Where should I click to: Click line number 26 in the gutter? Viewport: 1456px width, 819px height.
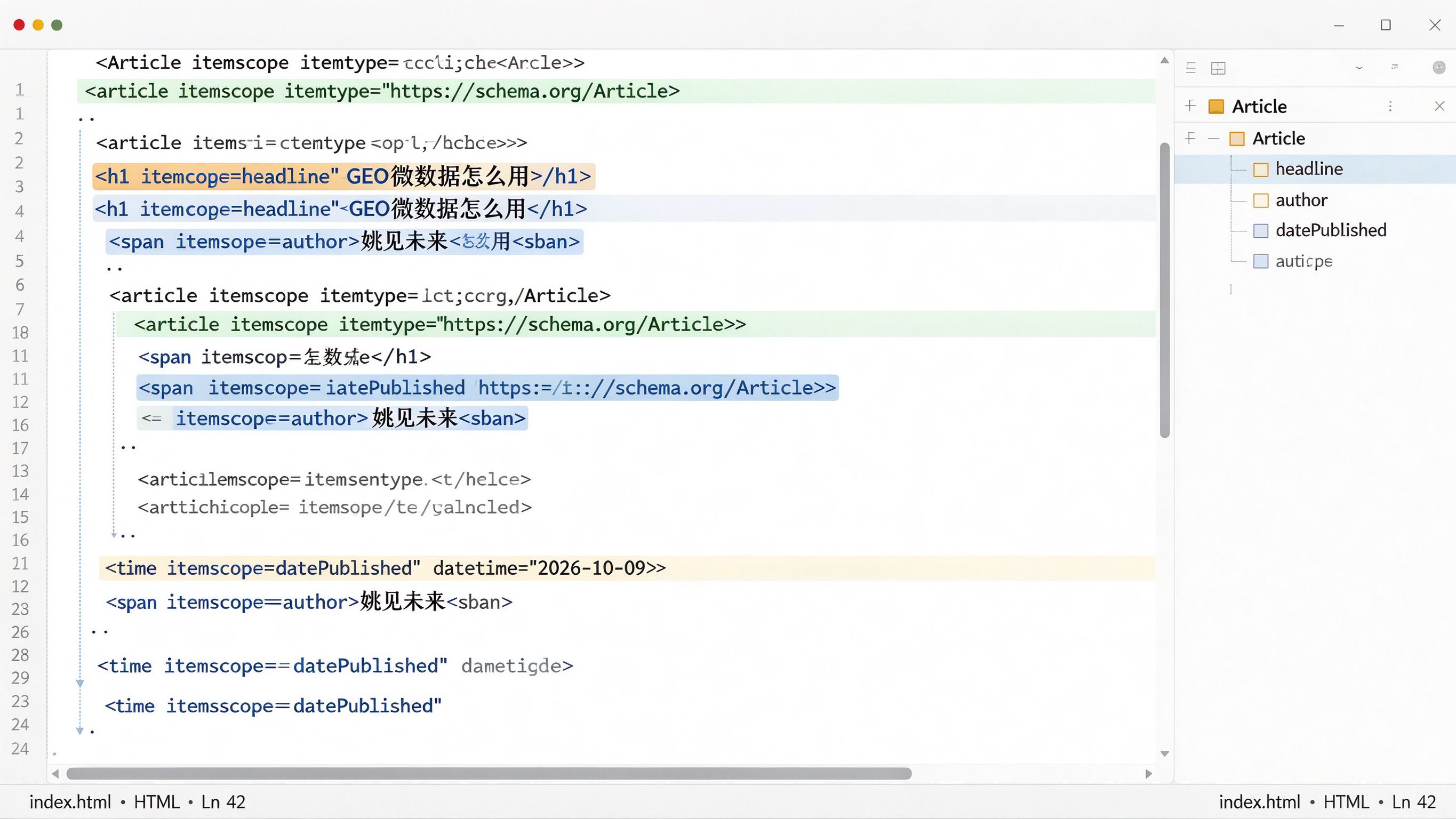(20, 632)
